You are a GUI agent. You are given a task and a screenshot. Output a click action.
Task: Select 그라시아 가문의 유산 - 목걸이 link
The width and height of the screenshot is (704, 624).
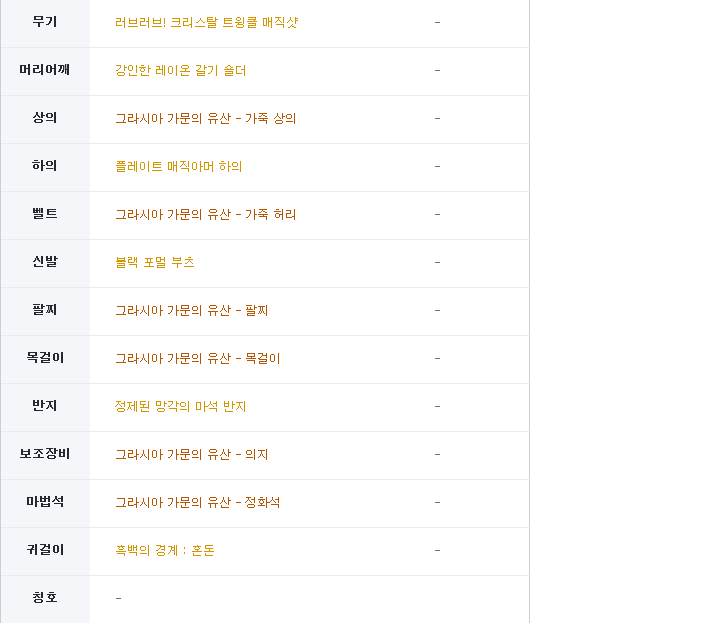pyautogui.click(x=197, y=359)
